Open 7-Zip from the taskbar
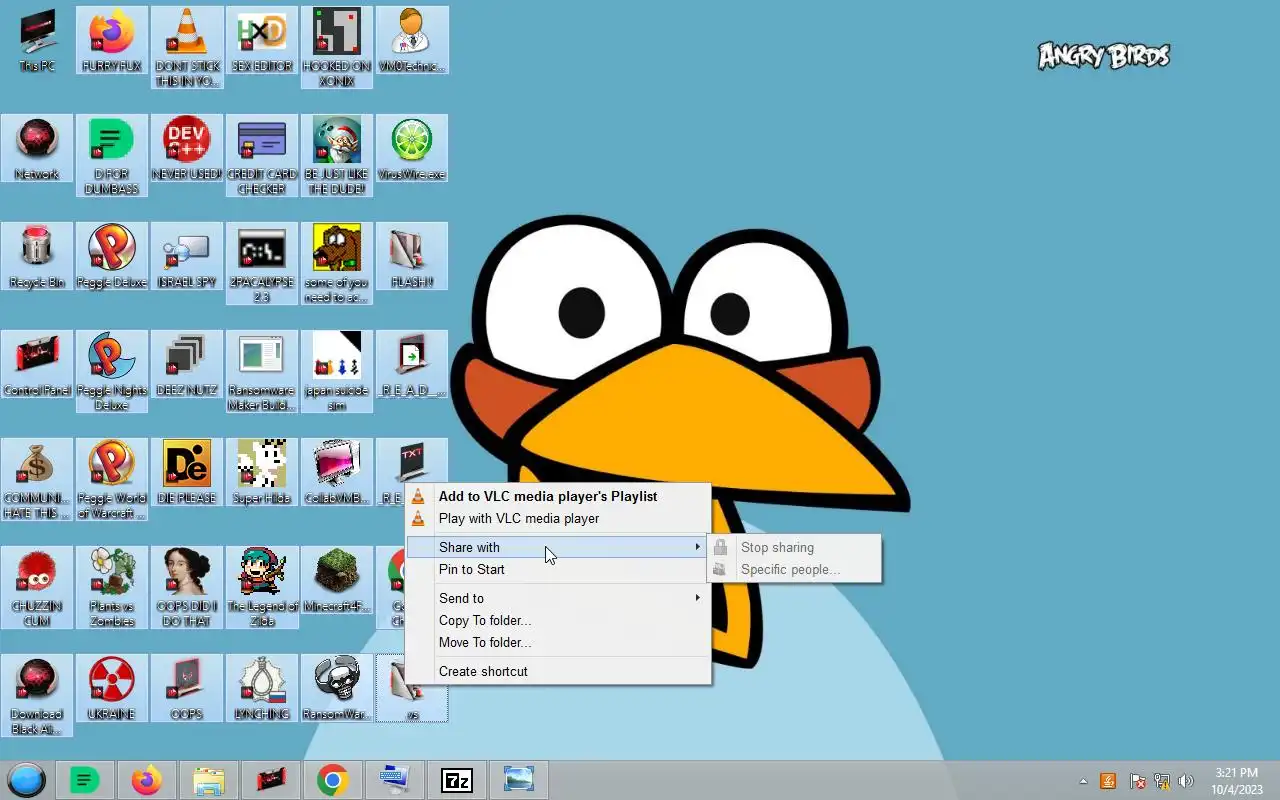 [x=457, y=780]
